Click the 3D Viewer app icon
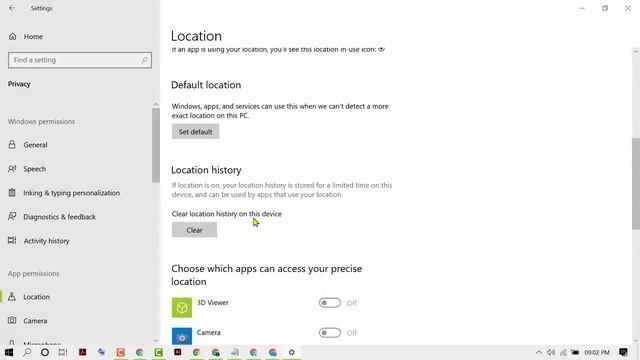The height and width of the screenshot is (360, 640). pyautogui.click(x=182, y=307)
